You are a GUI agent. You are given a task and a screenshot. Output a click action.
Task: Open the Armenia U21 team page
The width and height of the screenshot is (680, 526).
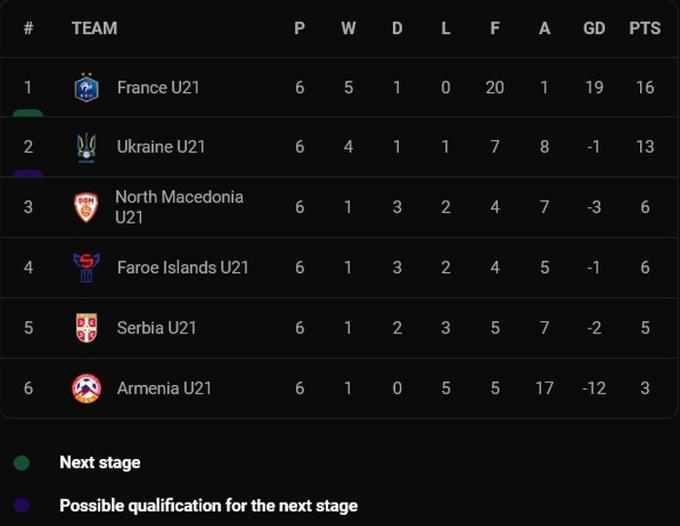pyautogui.click(x=164, y=388)
